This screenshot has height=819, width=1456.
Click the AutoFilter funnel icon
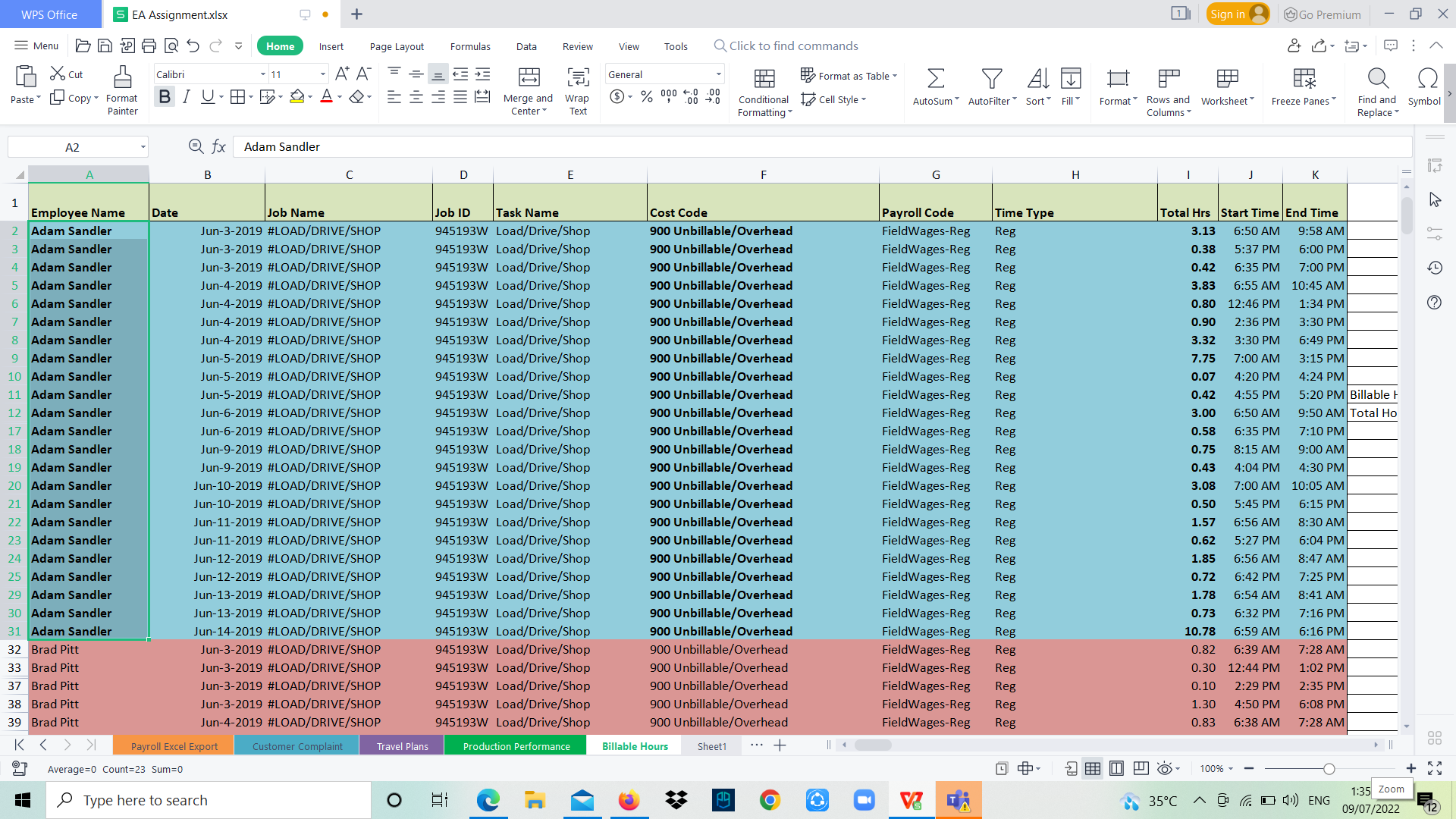[991, 78]
